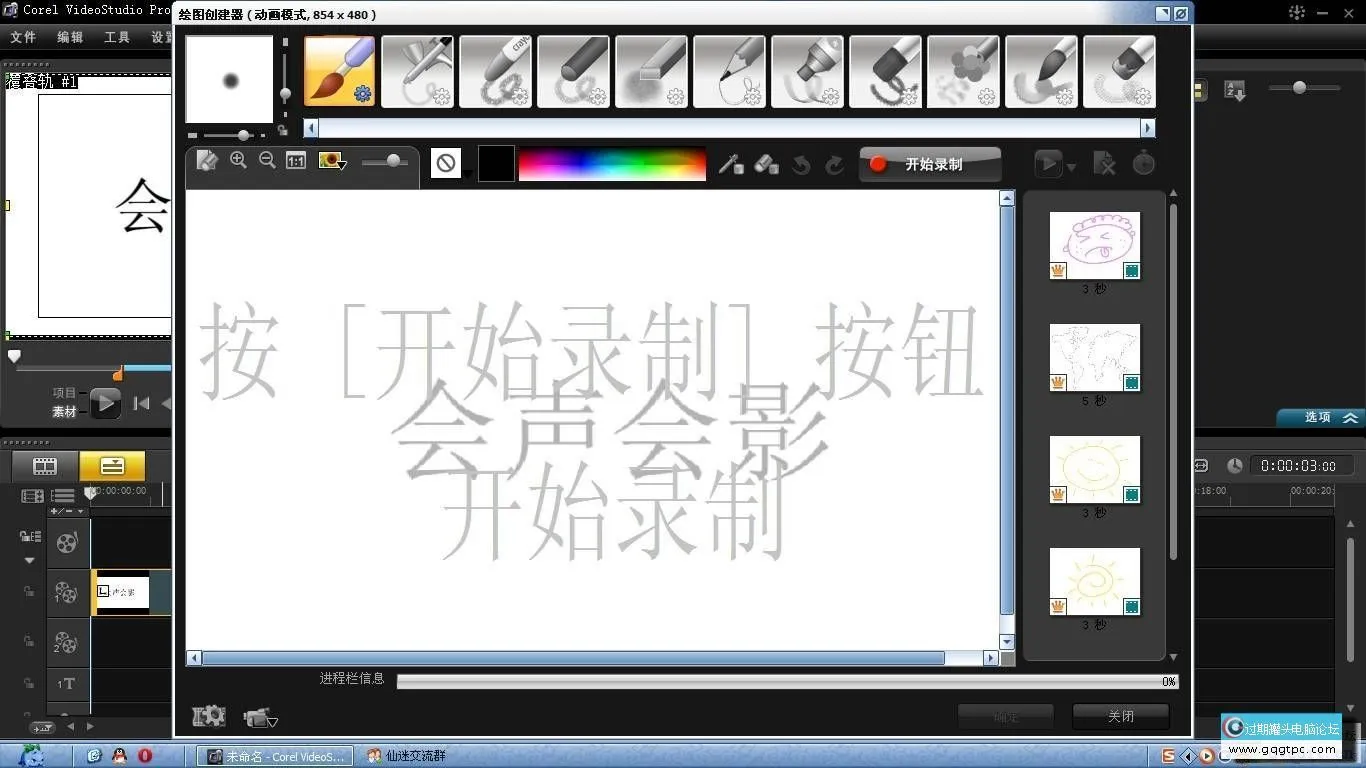Select the Pencil tool

tap(729, 70)
